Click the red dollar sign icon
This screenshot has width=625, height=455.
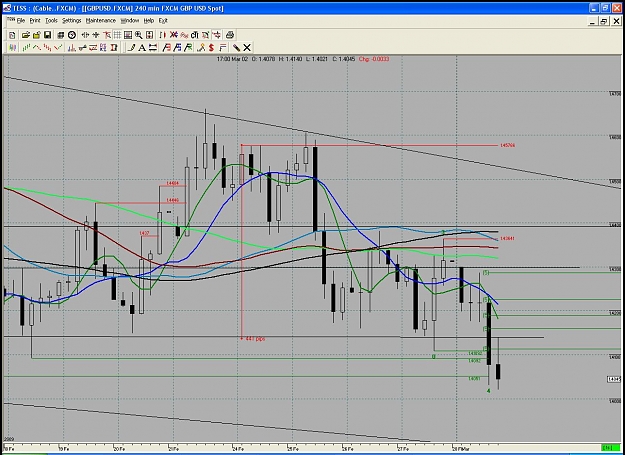(212, 48)
